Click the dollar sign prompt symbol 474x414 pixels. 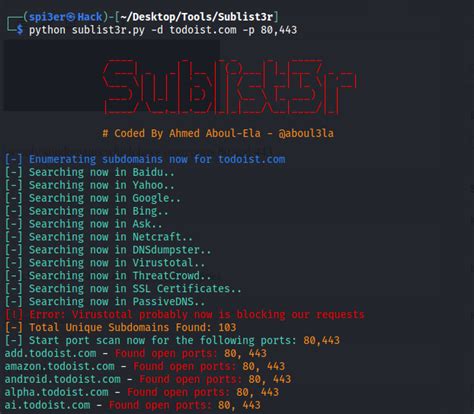[20, 30]
